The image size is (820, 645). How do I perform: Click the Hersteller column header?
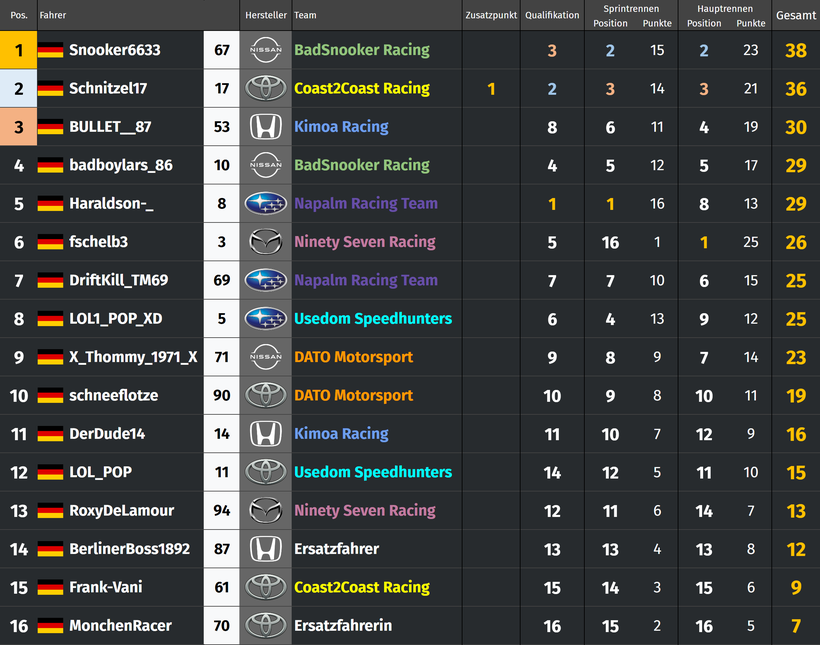[x=266, y=15]
